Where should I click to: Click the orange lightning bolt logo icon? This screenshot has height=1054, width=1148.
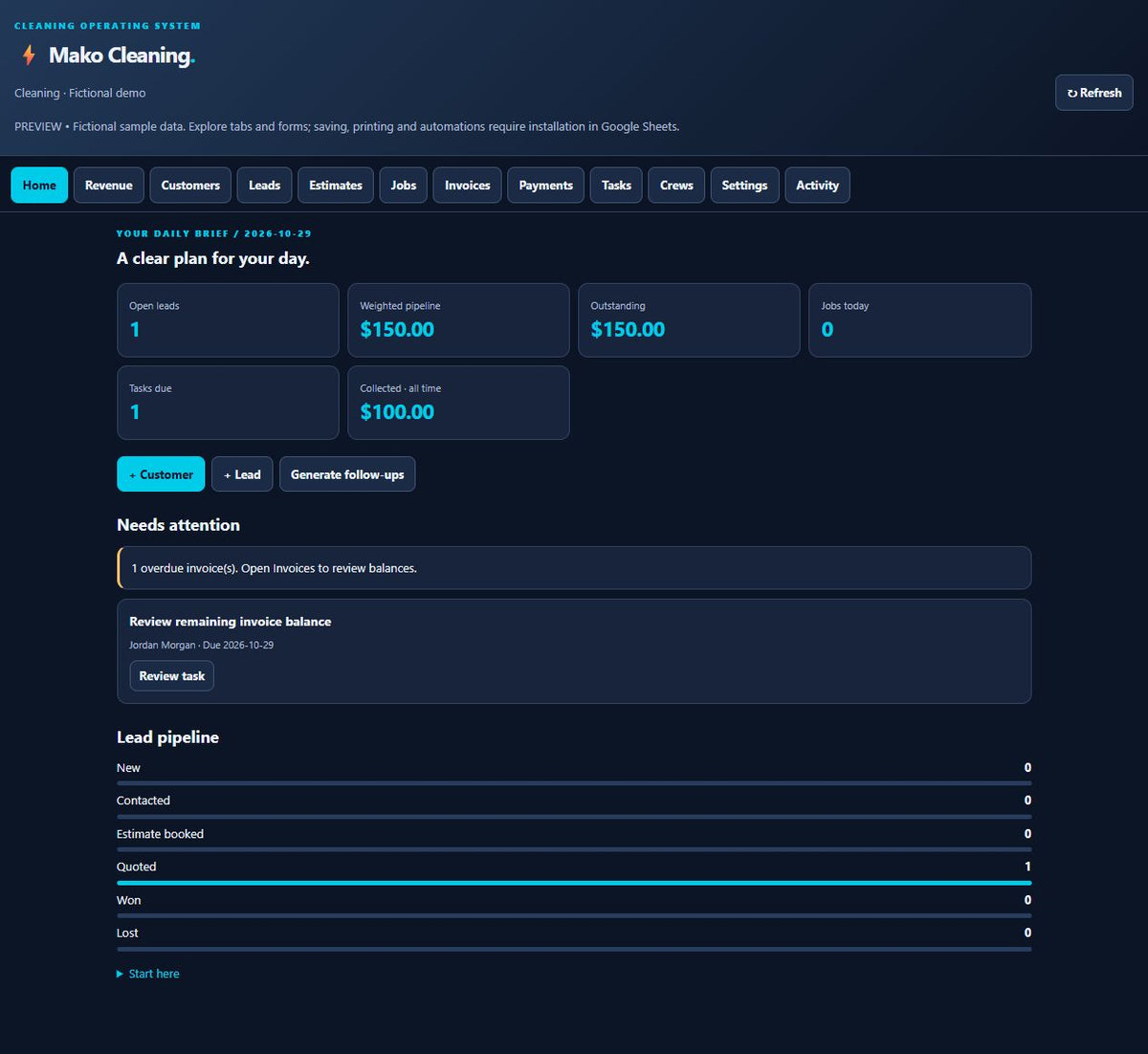pyautogui.click(x=29, y=55)
